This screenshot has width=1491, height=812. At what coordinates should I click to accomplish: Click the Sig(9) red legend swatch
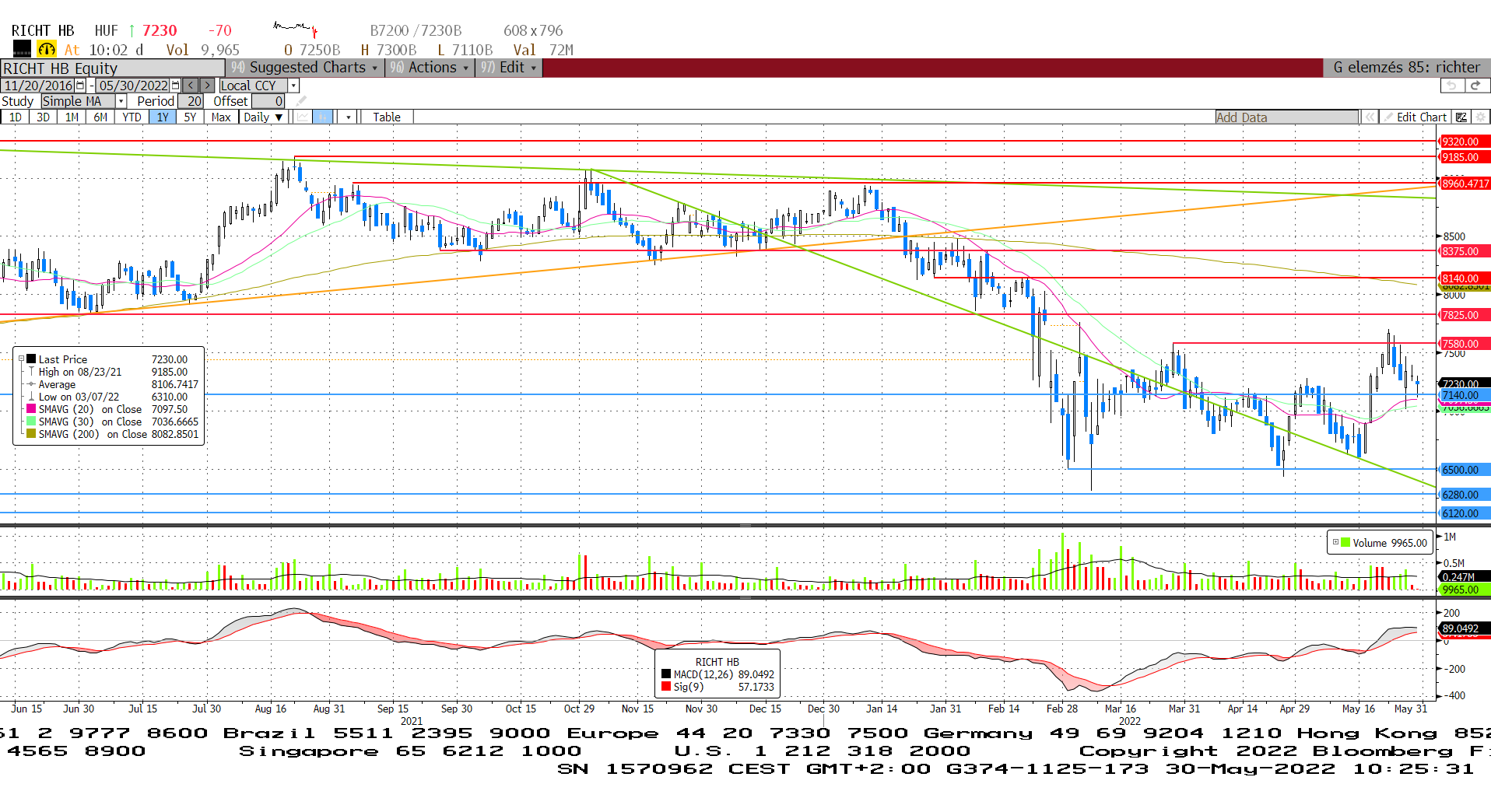click(666, 687)
